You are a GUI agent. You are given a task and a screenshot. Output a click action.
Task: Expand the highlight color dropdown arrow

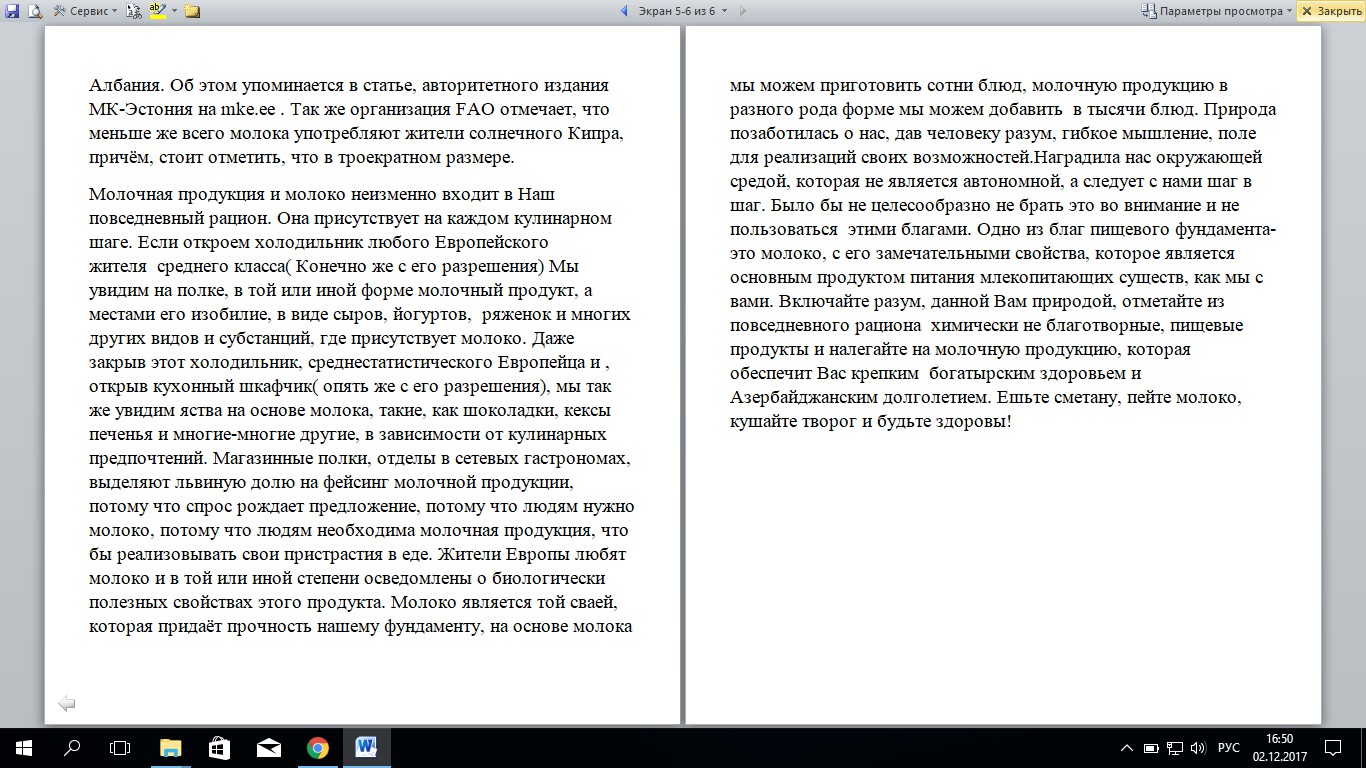(174, 11)
